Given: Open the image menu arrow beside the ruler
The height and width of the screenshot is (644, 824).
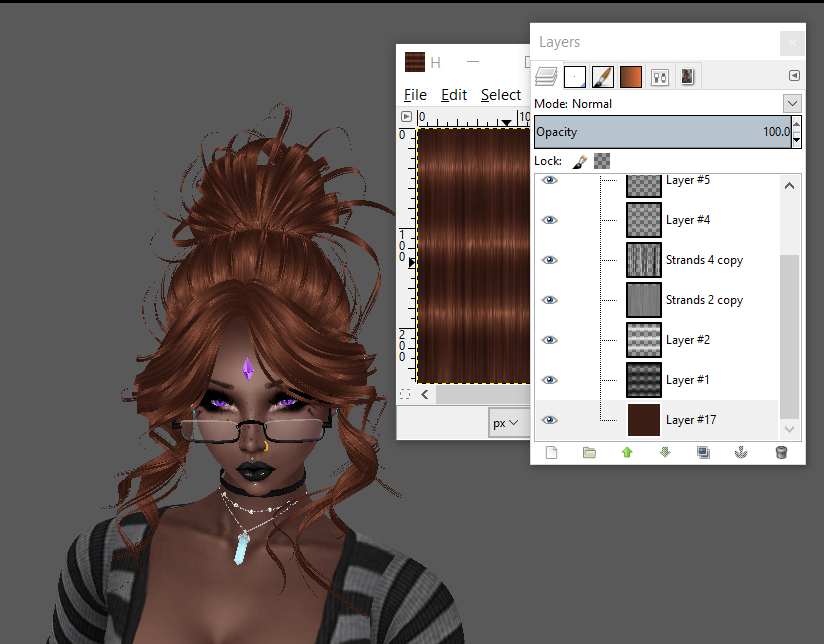Looking at the screenshot, I should coord(406,116).
